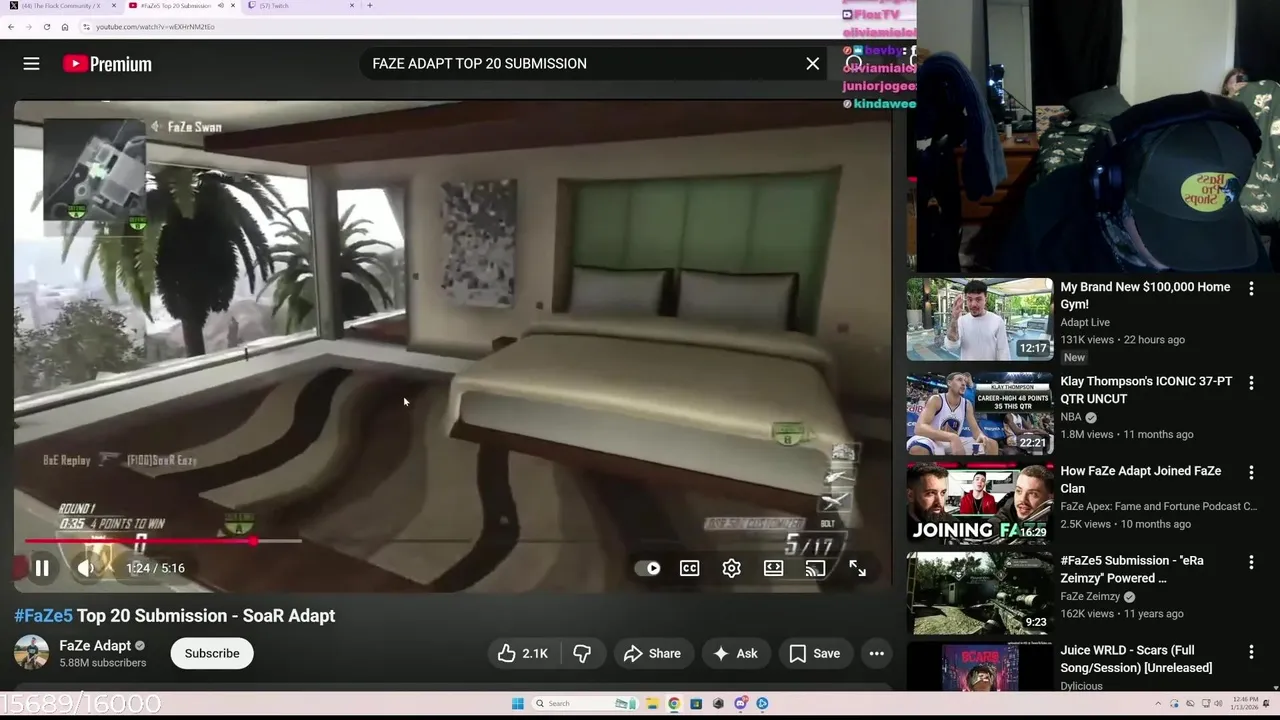The image size is (1280, 720).
Task: Open File Explorer from taskbar
Action: [651, 703]
